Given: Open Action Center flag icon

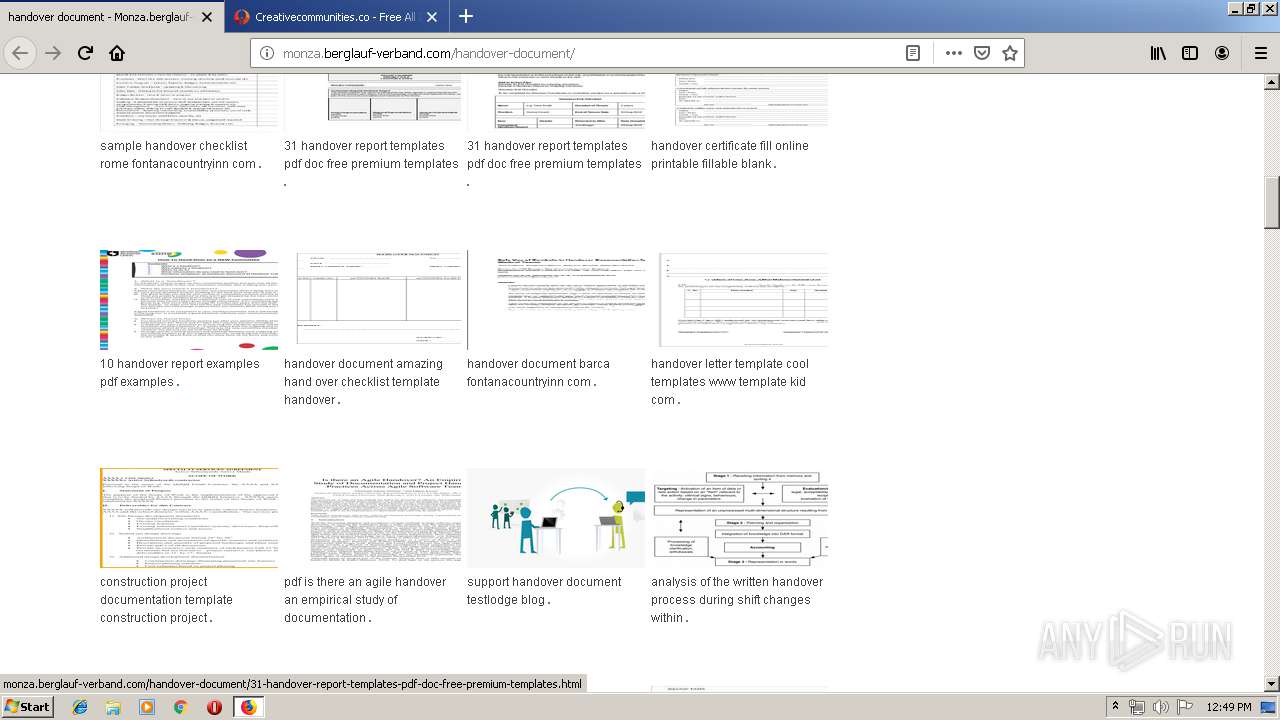Looking at the screenshot, I should pyautogui.click(x=1183, y=707).
